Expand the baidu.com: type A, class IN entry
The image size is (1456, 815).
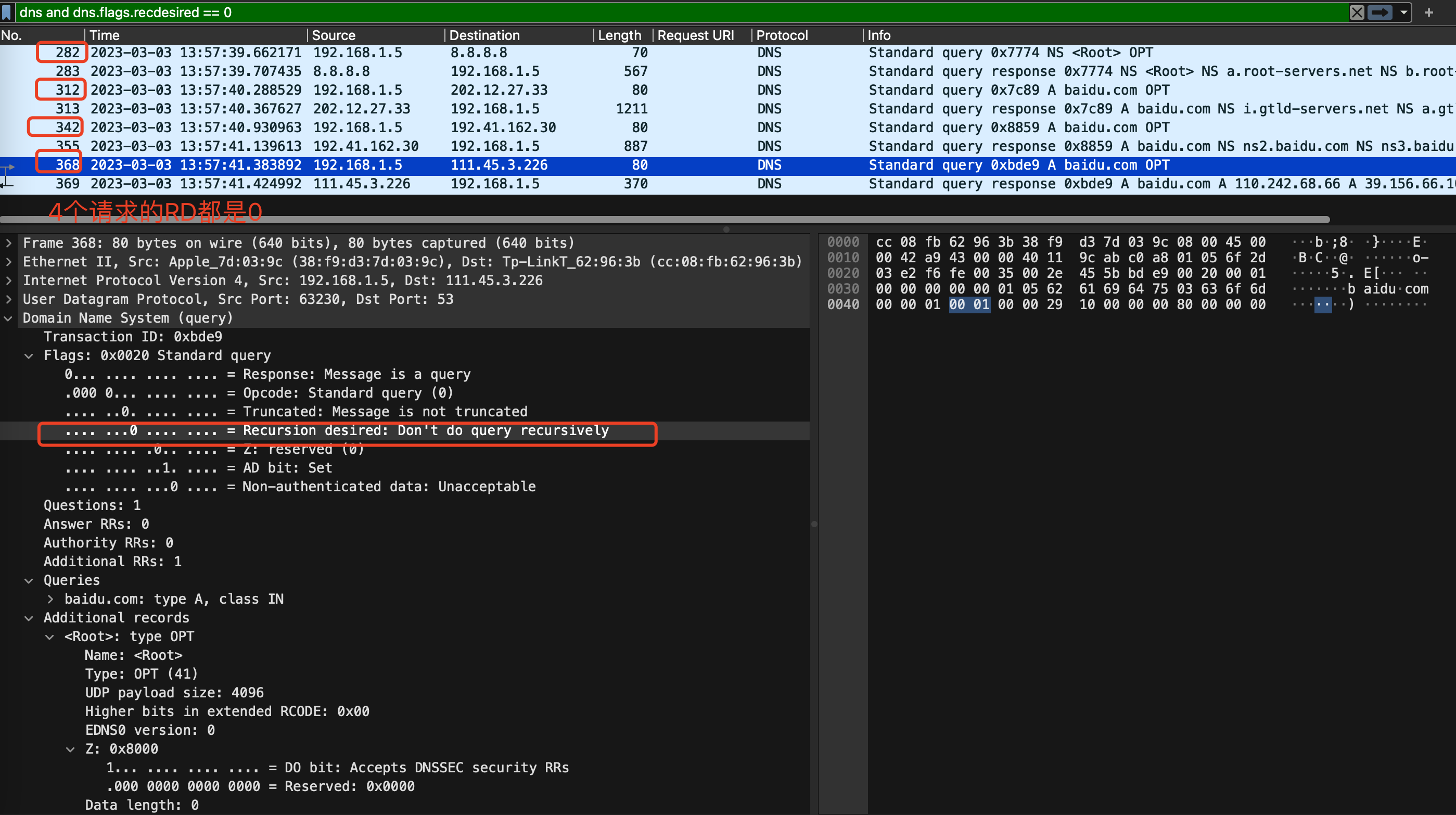click(x=50, y=599)
